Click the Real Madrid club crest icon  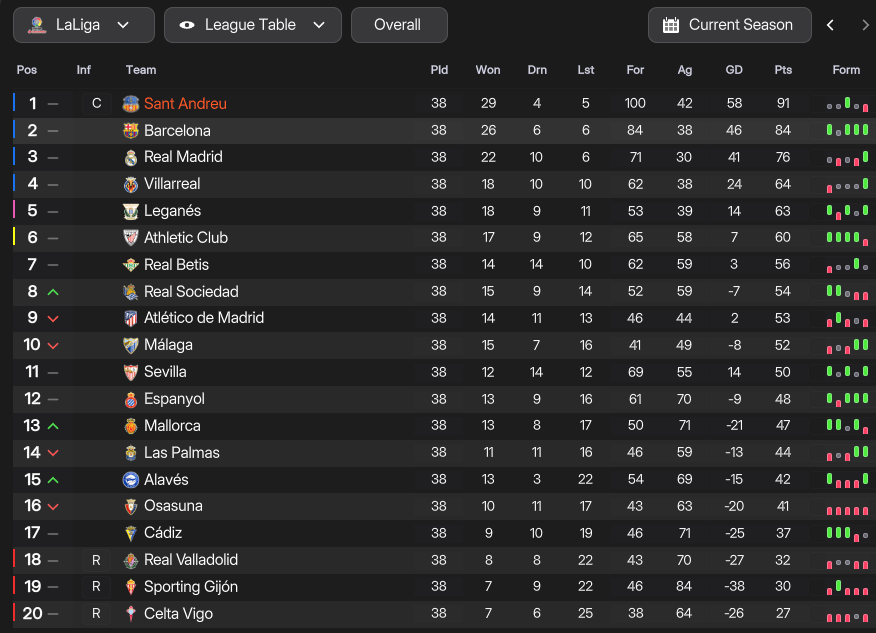point(130,157)
